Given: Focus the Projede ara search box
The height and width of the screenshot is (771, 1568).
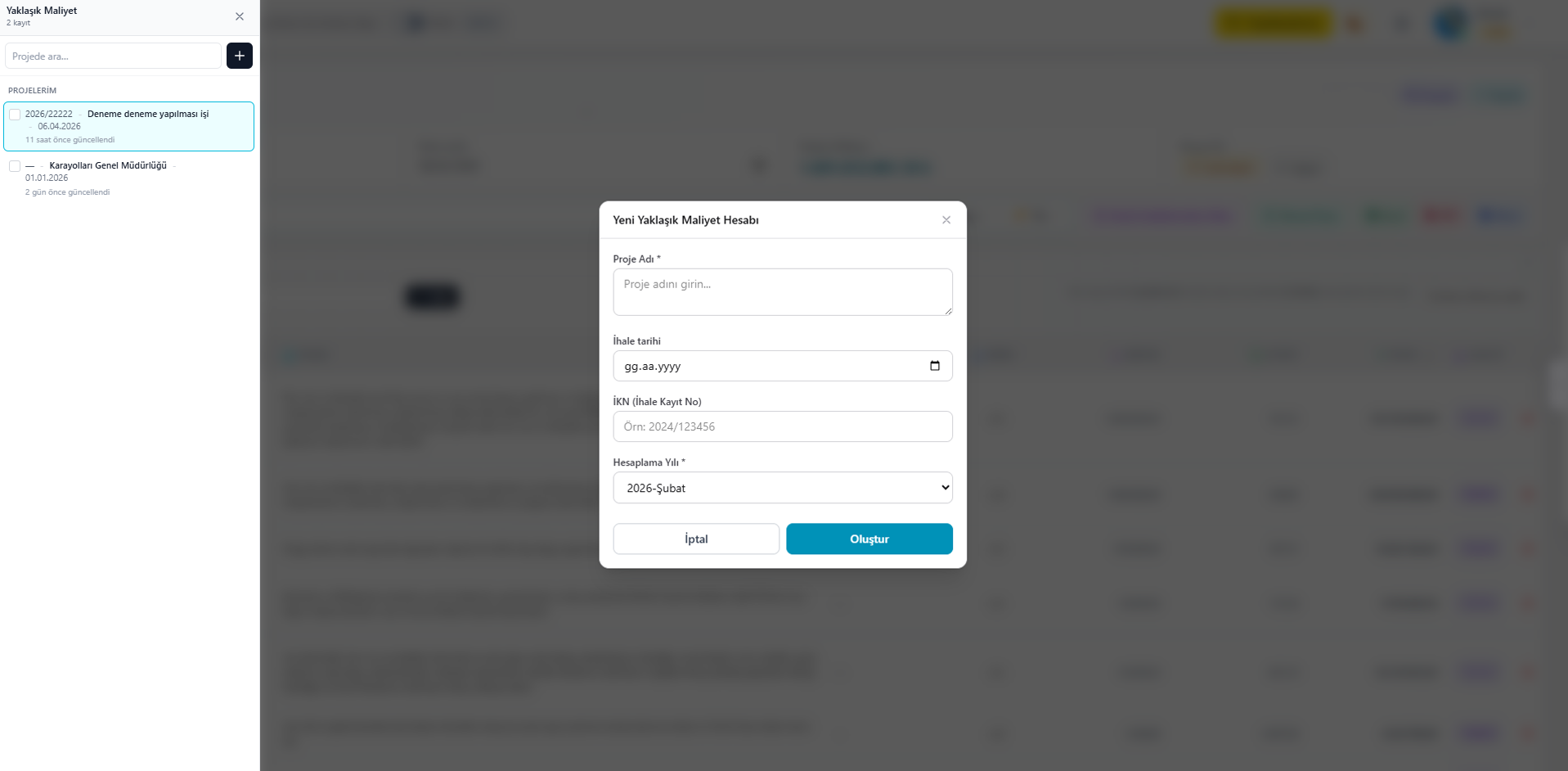Looking at the screenshot, I should 113,56.
